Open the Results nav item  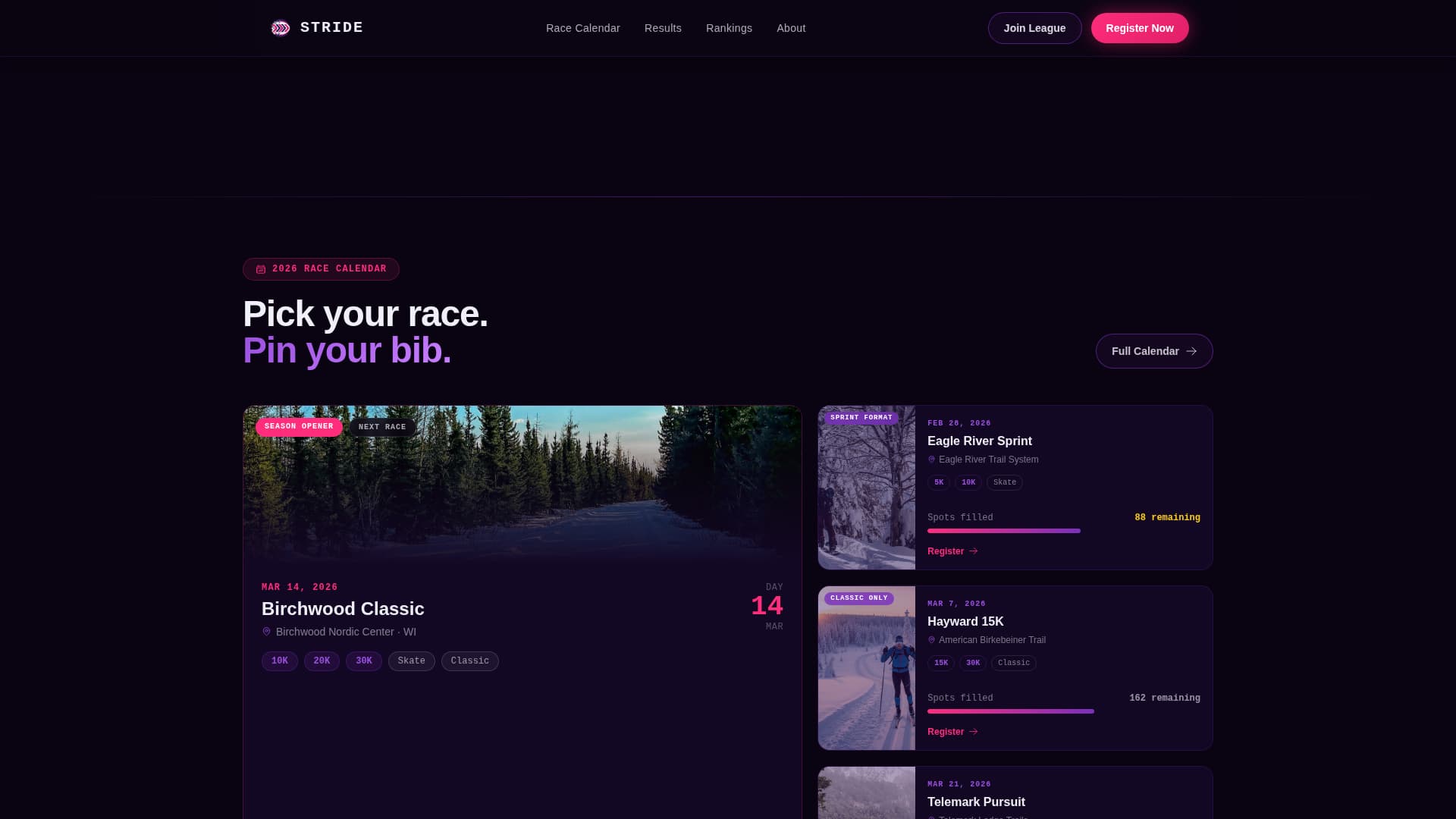click(x=663, y=28)
